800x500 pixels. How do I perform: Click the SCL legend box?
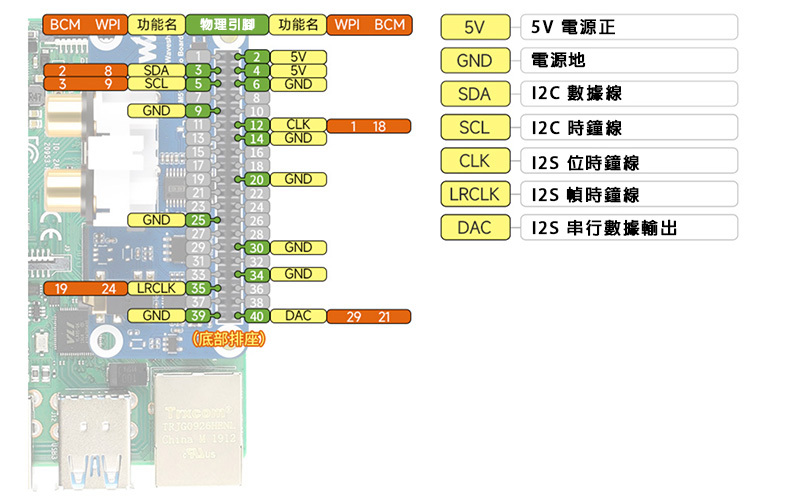tap(476, 128)
